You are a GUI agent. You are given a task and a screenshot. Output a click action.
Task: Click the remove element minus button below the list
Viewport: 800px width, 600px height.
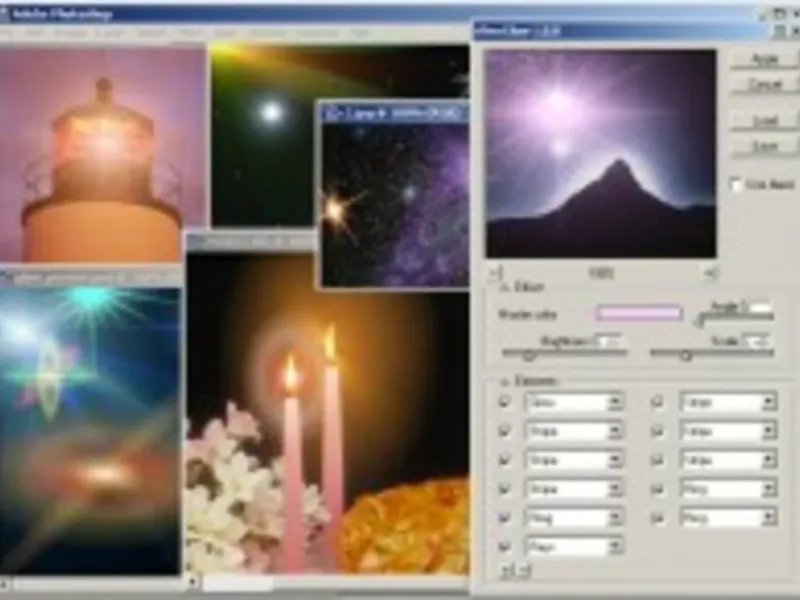(526, 571)
